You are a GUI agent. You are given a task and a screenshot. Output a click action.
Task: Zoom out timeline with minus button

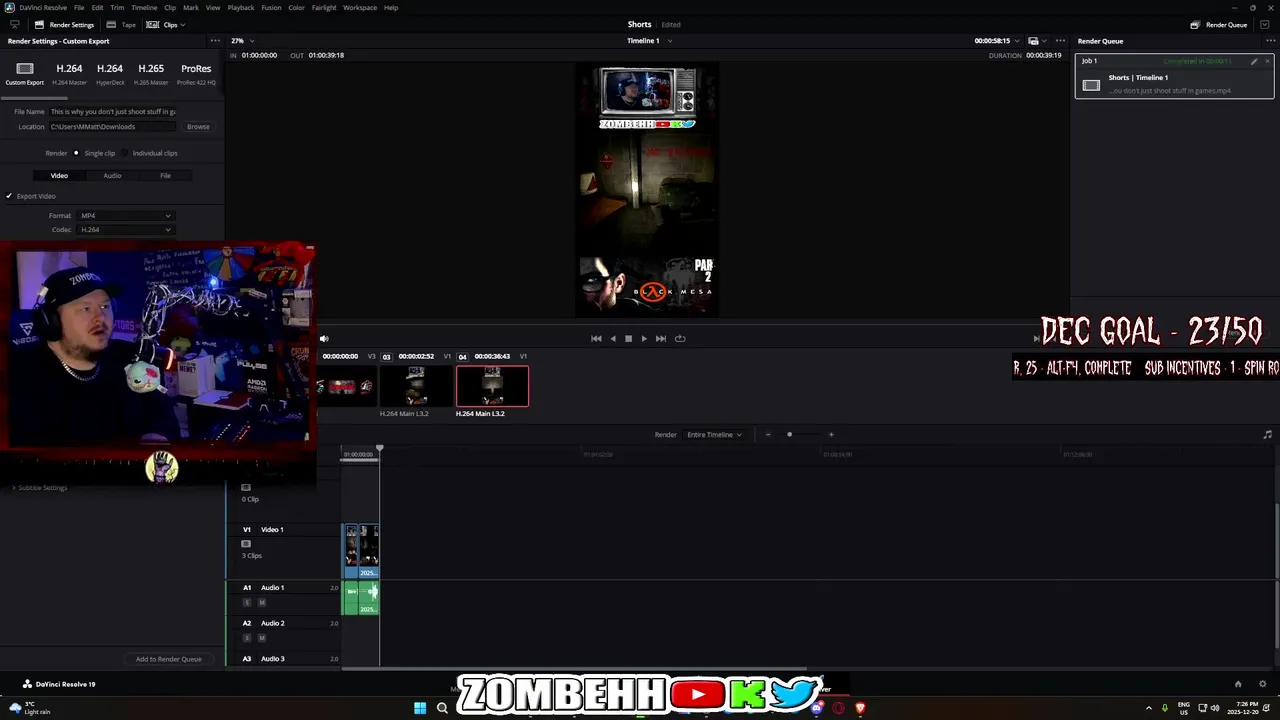tap(768, 434)
